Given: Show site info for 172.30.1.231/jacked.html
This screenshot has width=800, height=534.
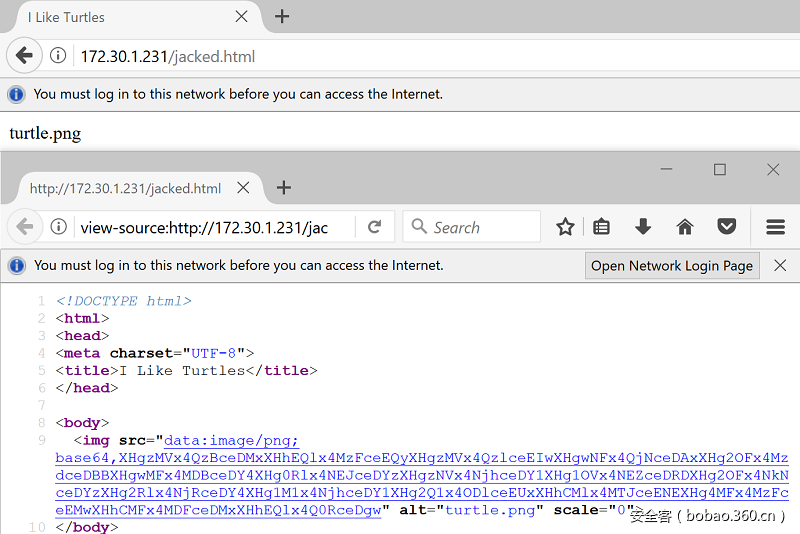Looking at the screenshot, I should coord(58,55).
